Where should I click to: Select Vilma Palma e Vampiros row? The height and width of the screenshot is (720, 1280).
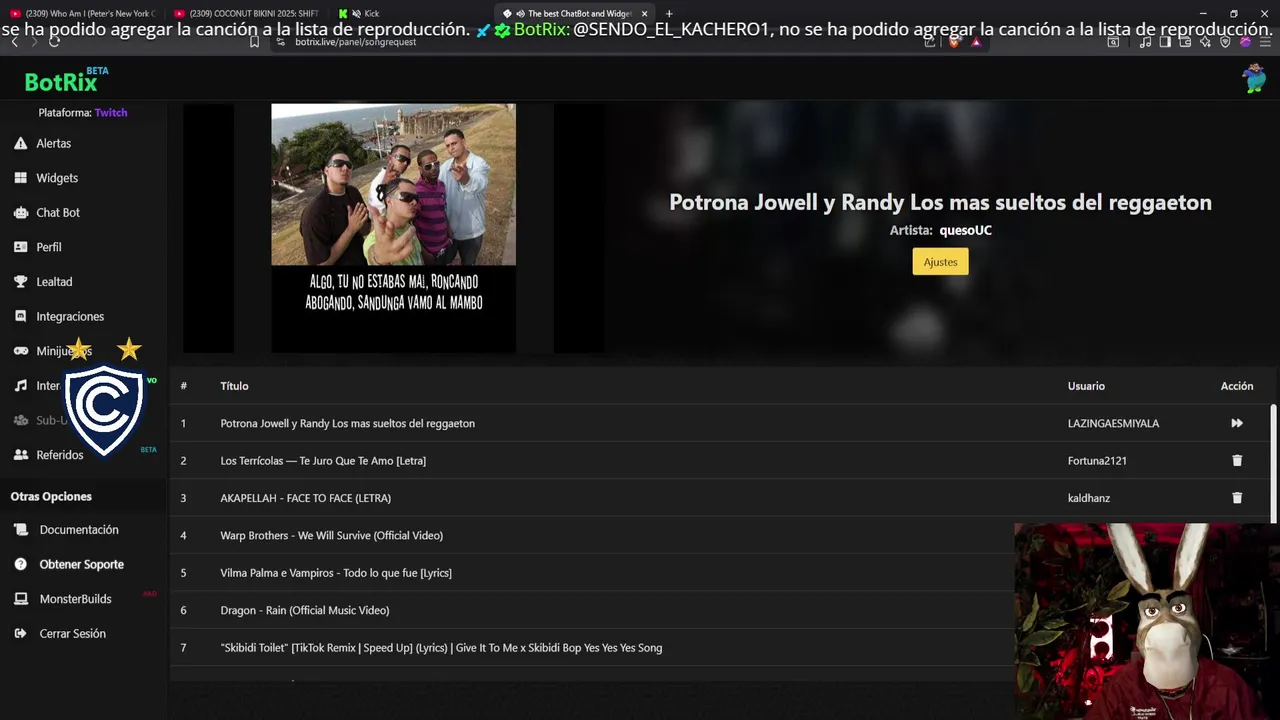pos(336,573)
